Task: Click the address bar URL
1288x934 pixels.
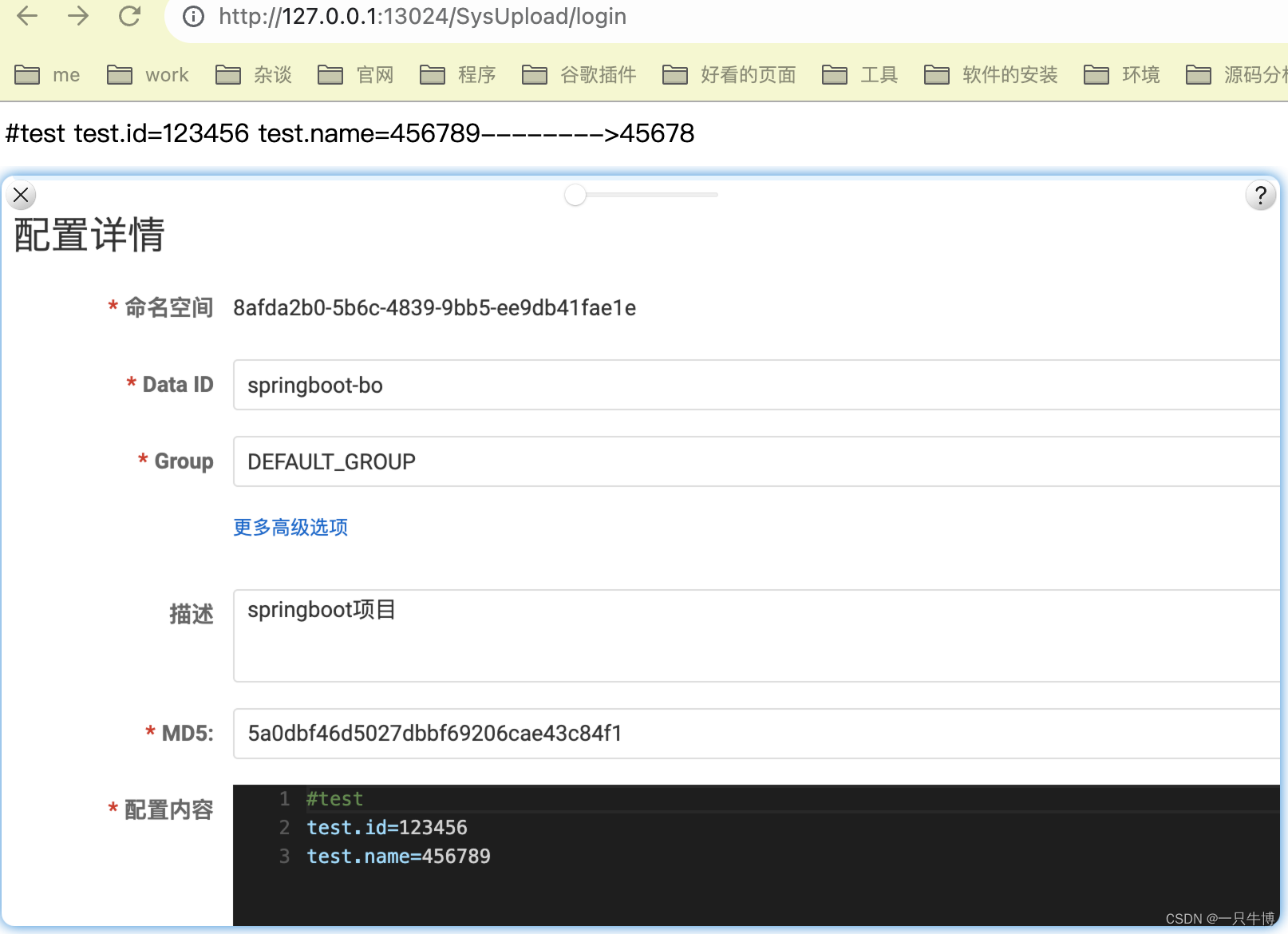Action: (x=422, y=17)
